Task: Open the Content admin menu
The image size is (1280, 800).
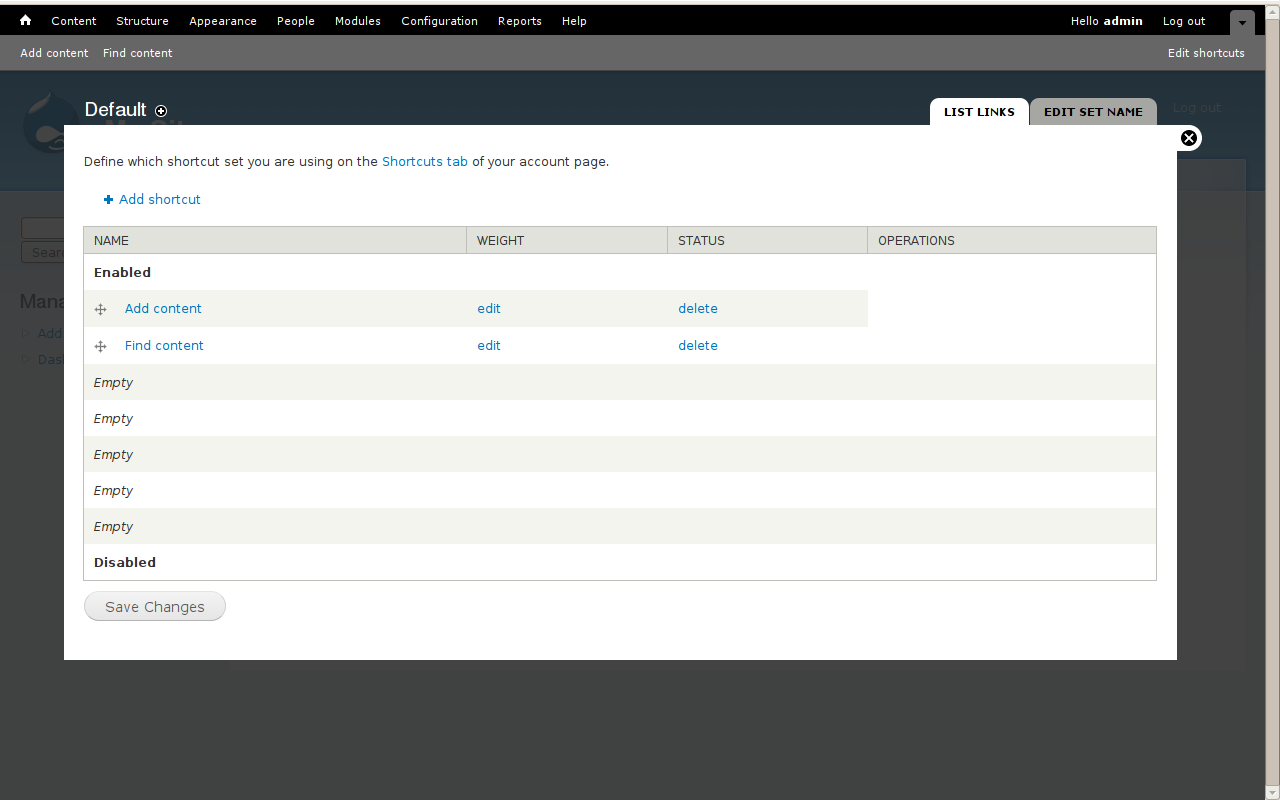Action: point(74,21)
